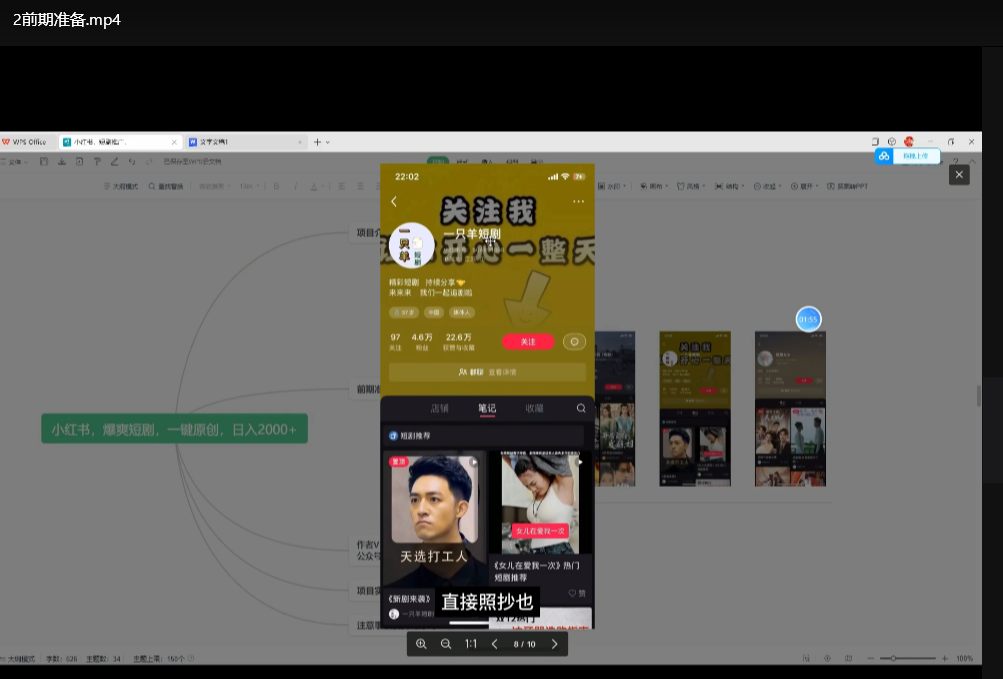Open the 文件 file menu
This screenshot has height=679, width=1003.
pyautogui.click(x=14, y=162)
